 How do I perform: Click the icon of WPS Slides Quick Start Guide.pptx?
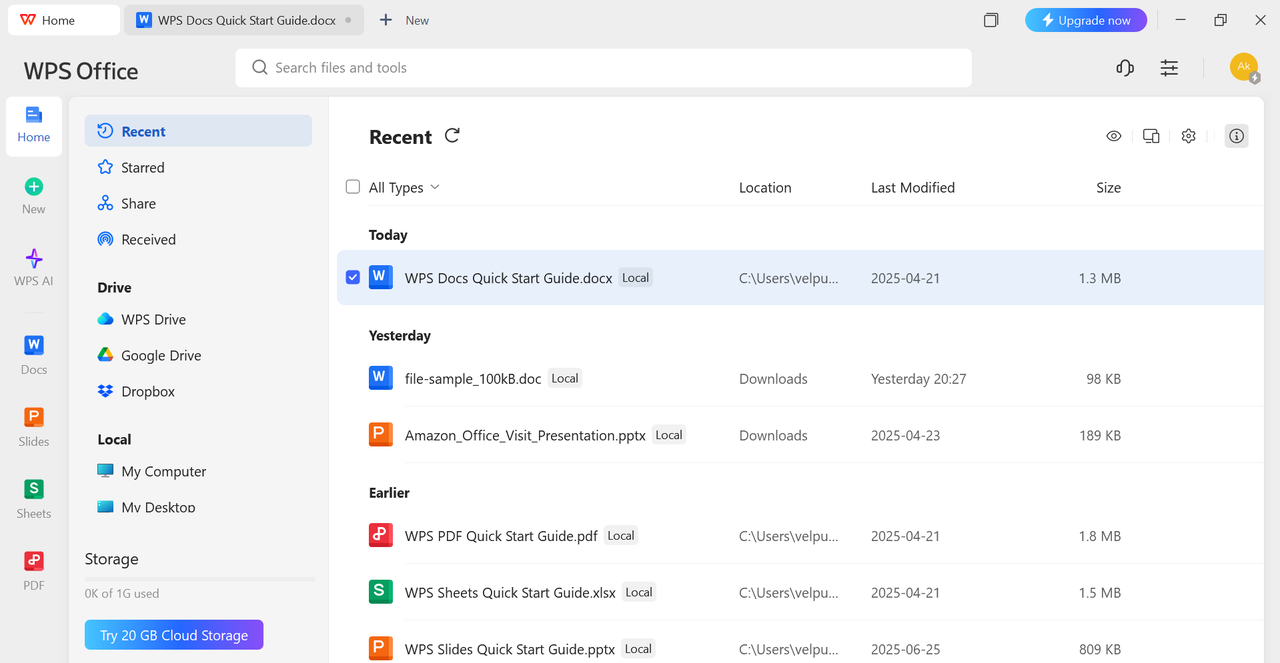pos(381,648)
